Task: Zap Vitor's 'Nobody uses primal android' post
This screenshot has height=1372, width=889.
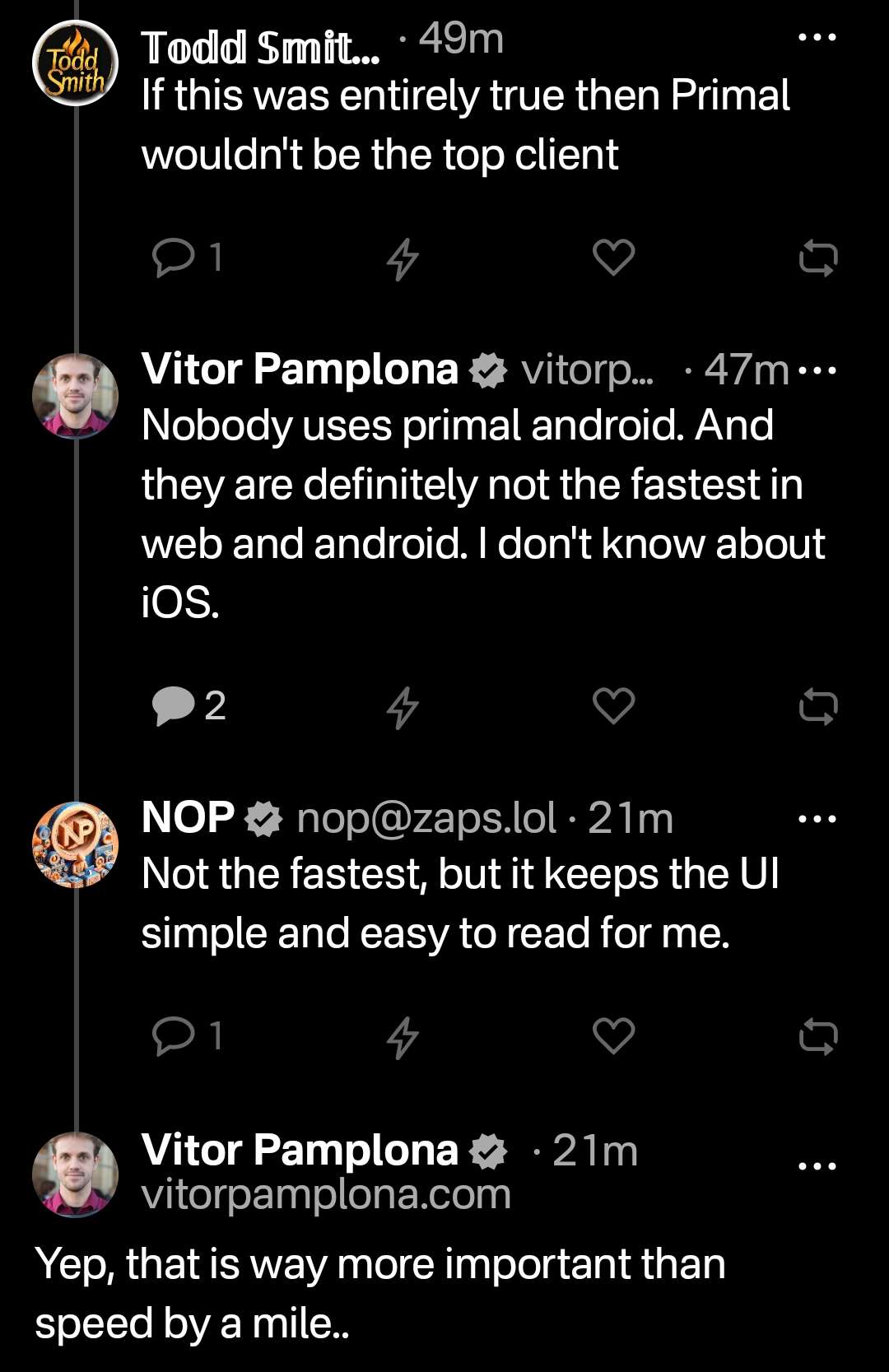Action: click(x=403, y=708)
